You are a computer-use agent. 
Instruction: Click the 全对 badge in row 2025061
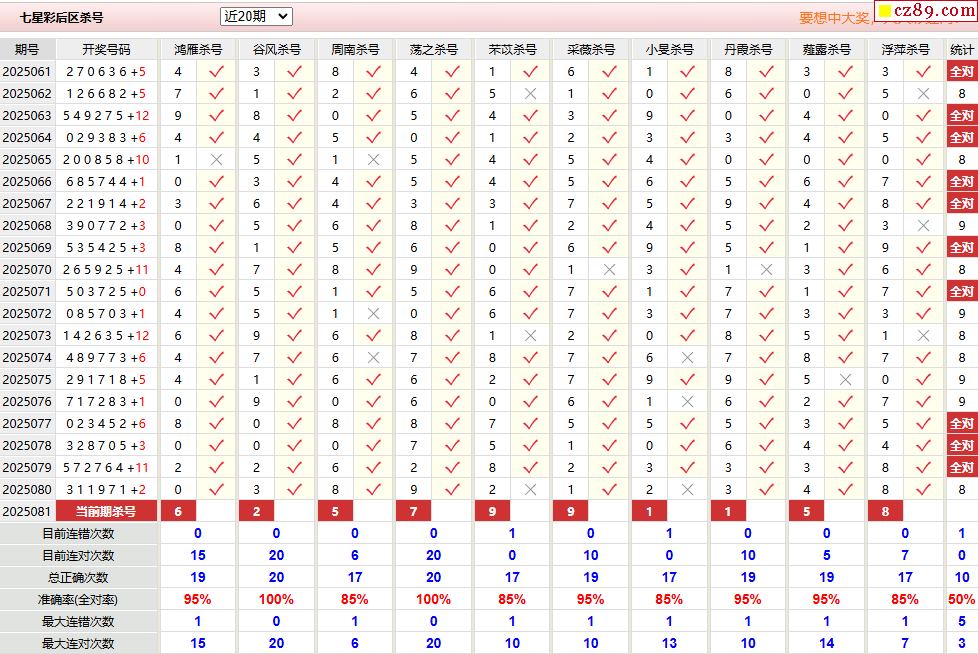pyautogui.click(x=962, y=72)
